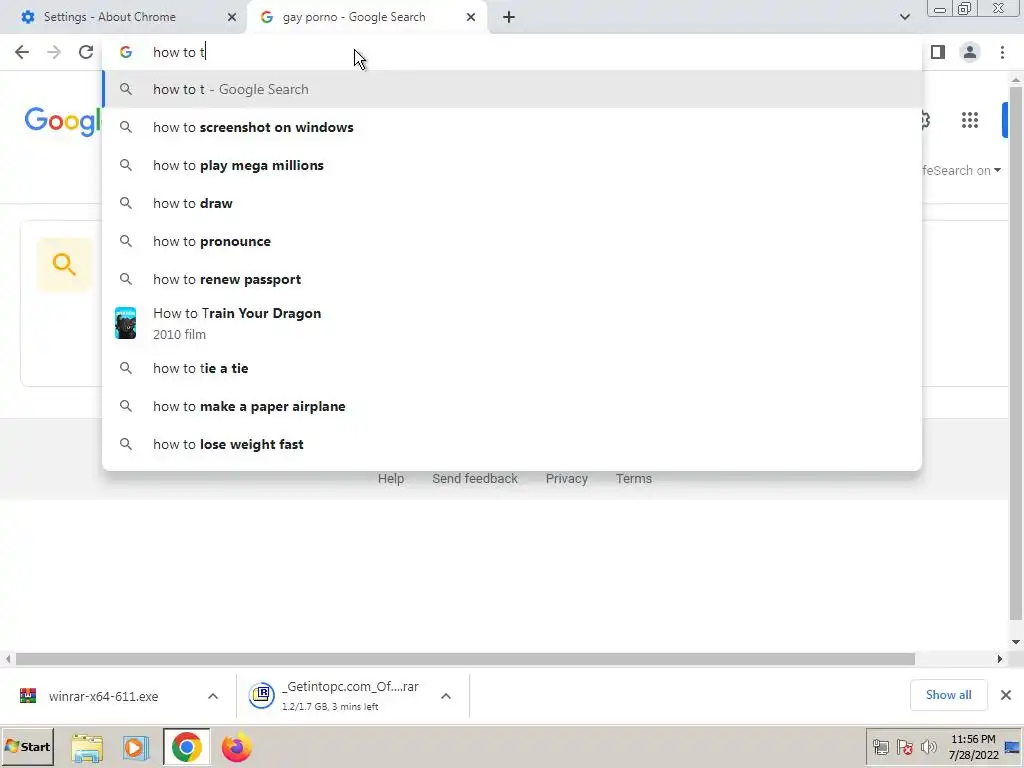Image resolution: width=1024 pixels, height=768 pixels.
Task: Click the volume speaker tray icon
Action: coord(928,747)
